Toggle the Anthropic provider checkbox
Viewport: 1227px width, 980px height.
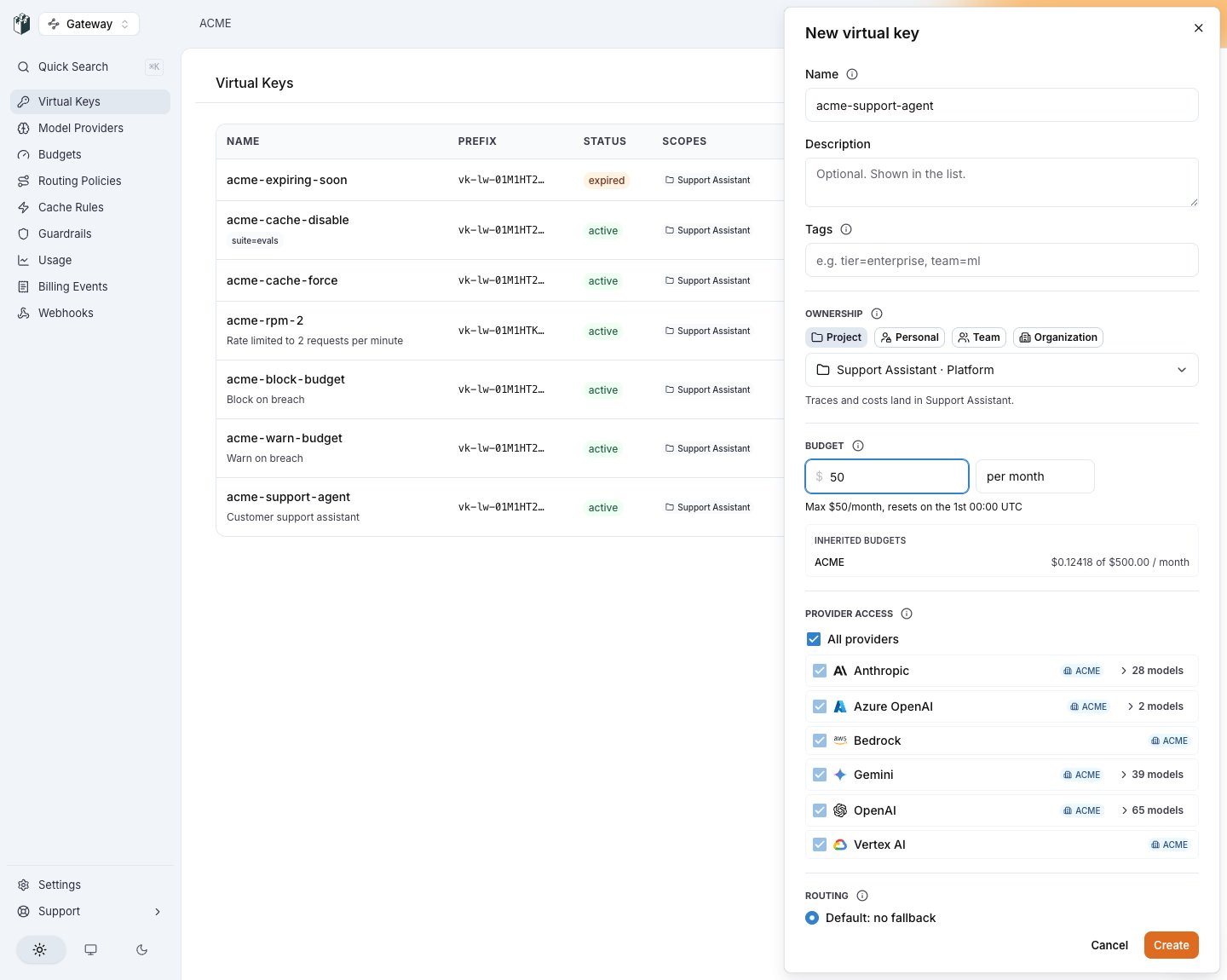click(820, 671)
